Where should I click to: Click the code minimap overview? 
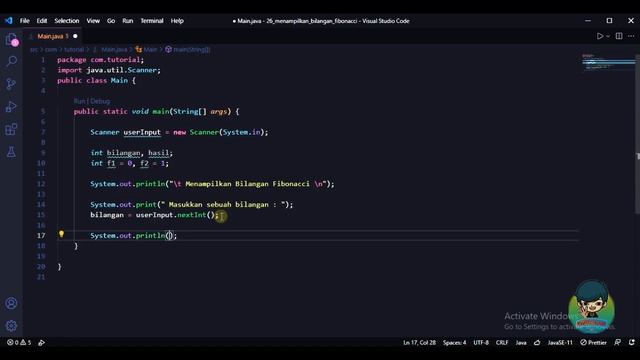pos(608,62)
